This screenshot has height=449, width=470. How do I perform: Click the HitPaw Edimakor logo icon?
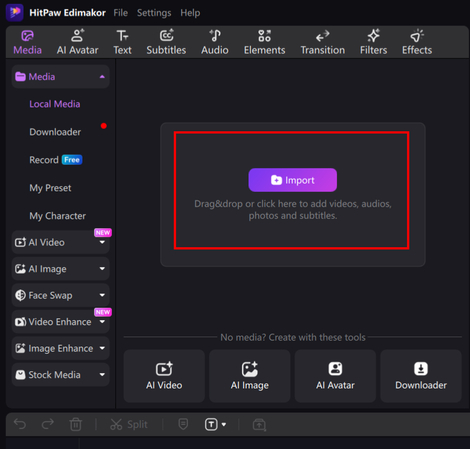point(15,13)
